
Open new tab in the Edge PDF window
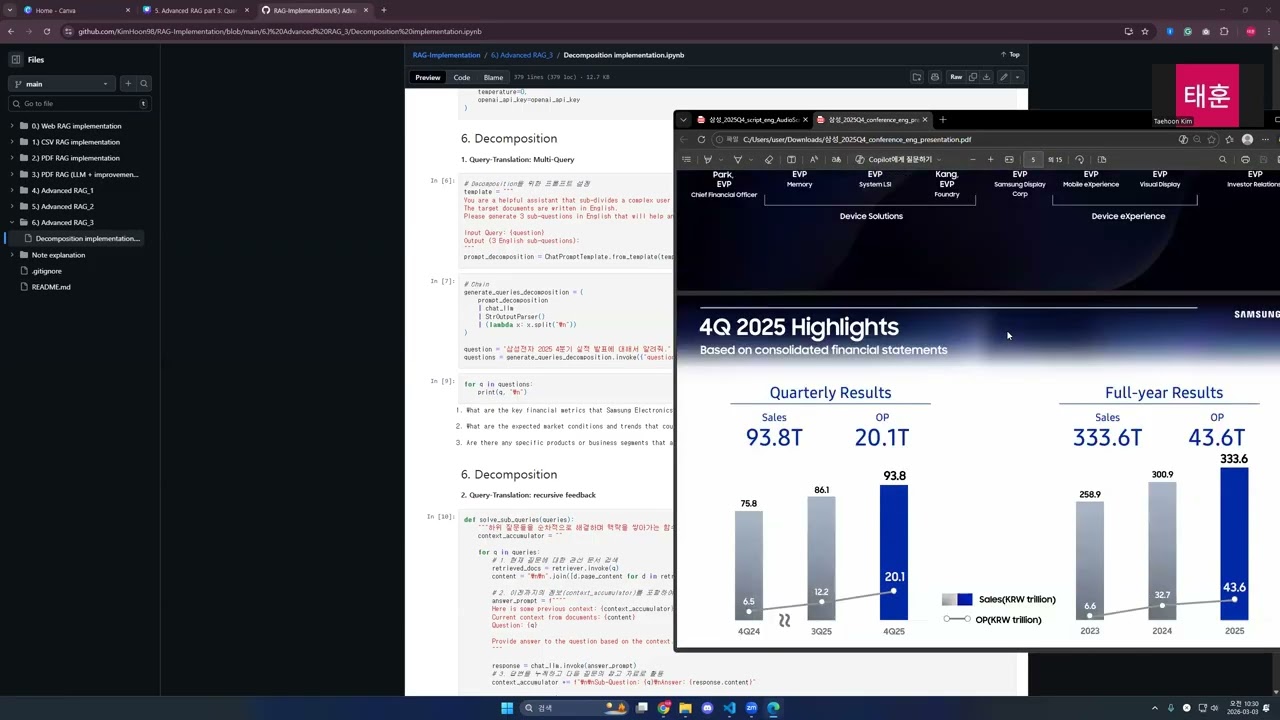(x=942, y=120)
